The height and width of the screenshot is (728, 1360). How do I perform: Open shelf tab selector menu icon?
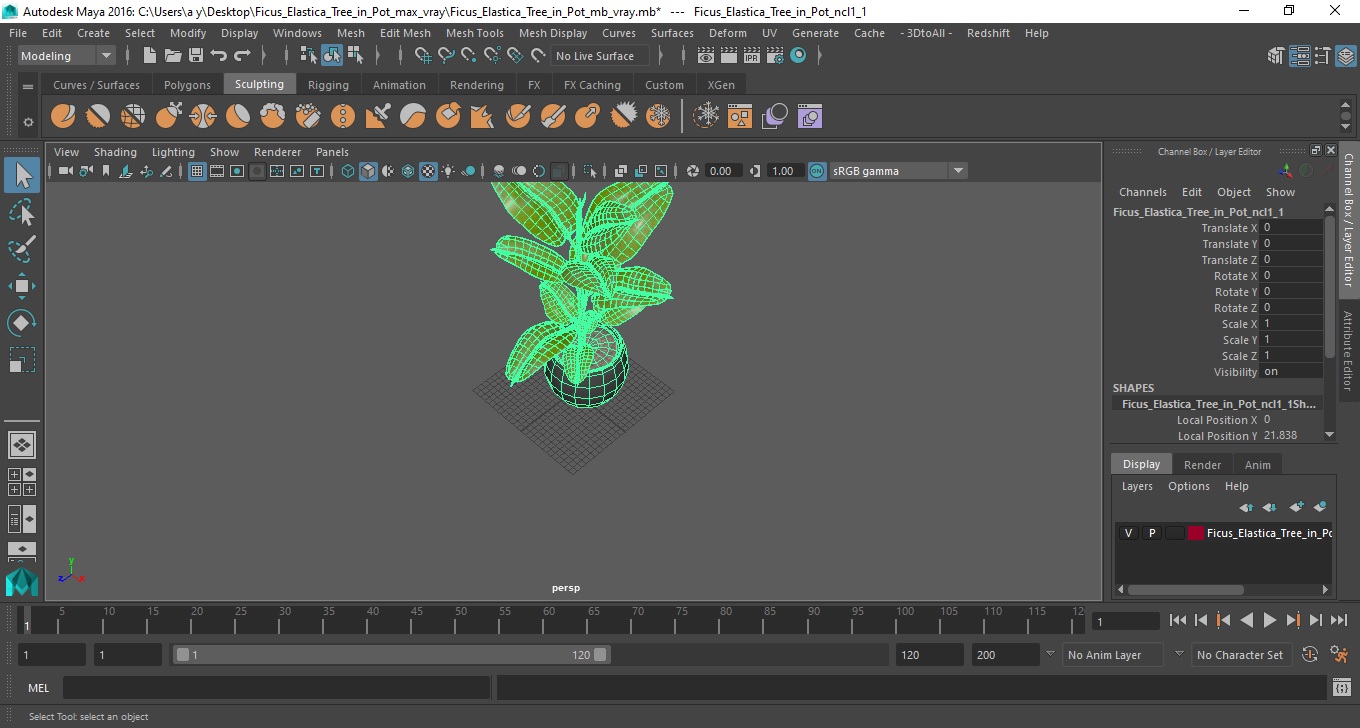click(x=28, y=85)
